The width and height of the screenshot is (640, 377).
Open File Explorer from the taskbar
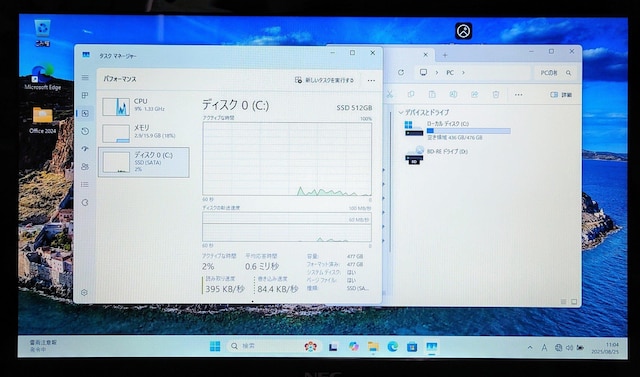click(x=373, y=347)
